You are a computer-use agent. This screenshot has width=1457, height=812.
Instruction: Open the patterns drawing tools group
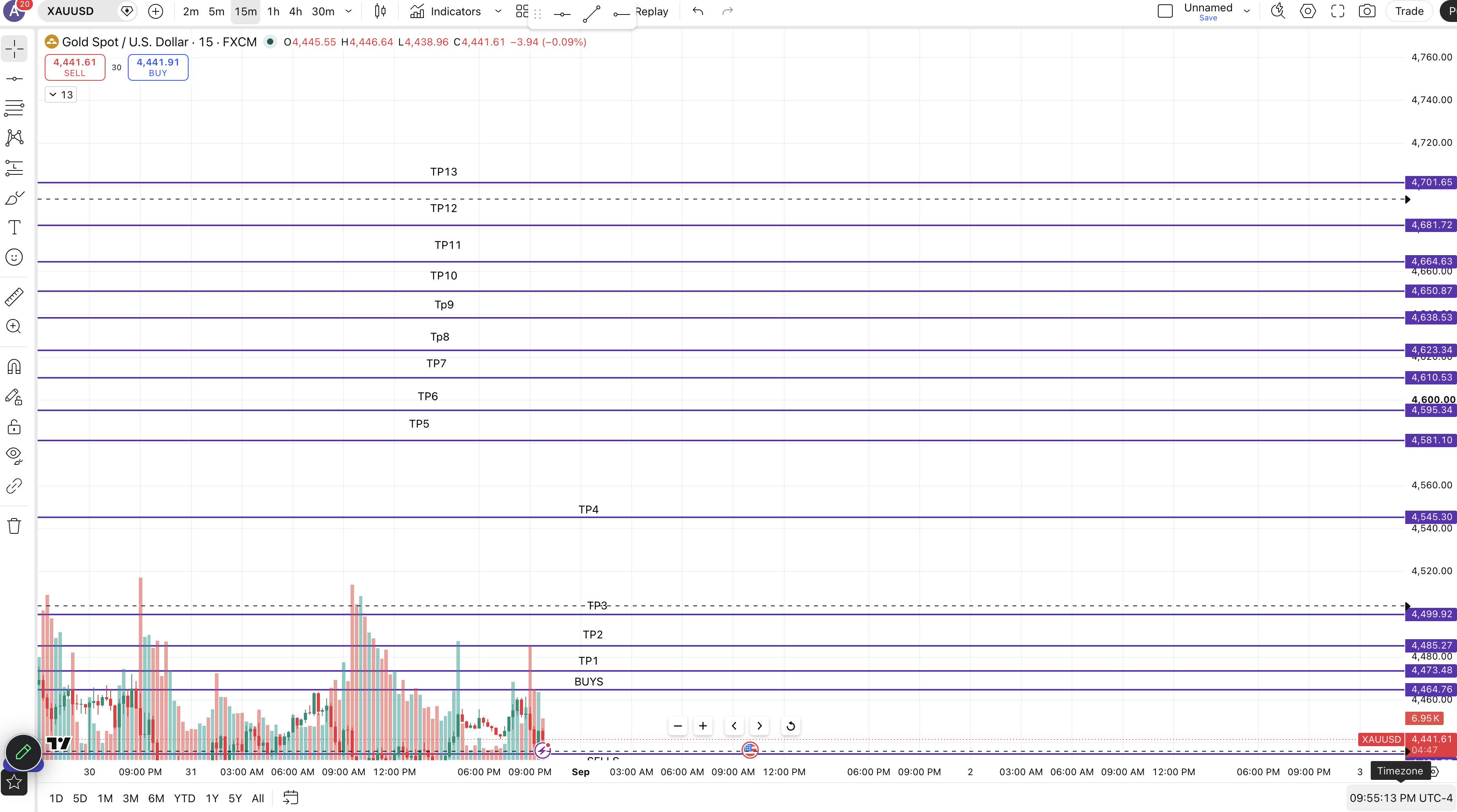click(x=14, y=138)
